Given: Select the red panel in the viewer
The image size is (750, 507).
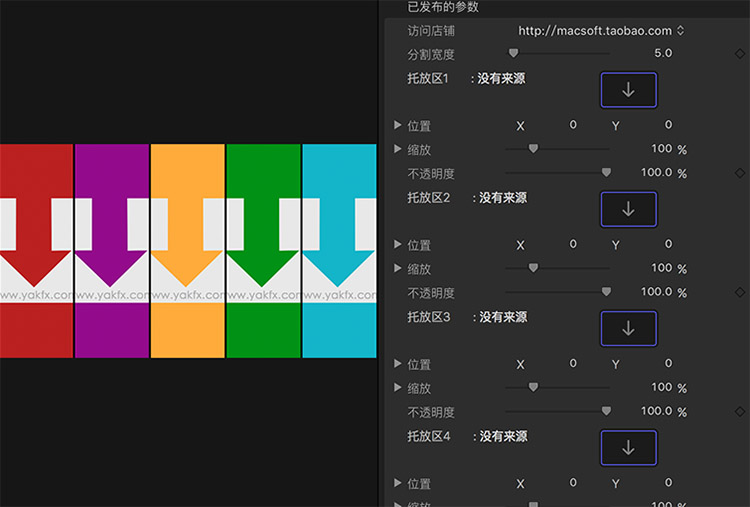Looking at the screenshot, I should (36, 251).
